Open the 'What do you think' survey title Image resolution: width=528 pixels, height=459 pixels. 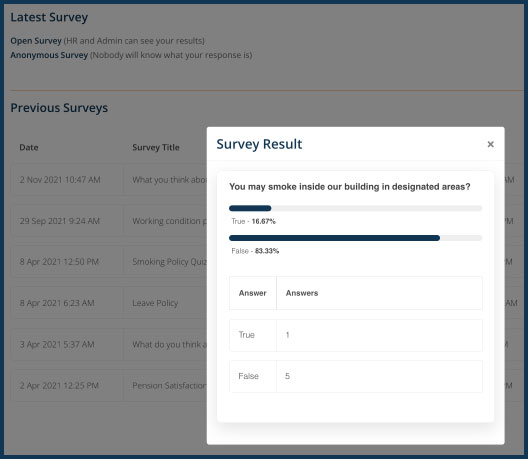[169, 344]
